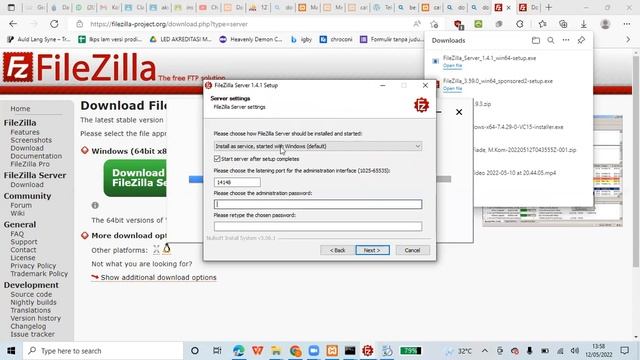Viewport: 640px width, 360px height.
Task: Open the LED AKREDITASI bookmark
Action: pos(180,40)
